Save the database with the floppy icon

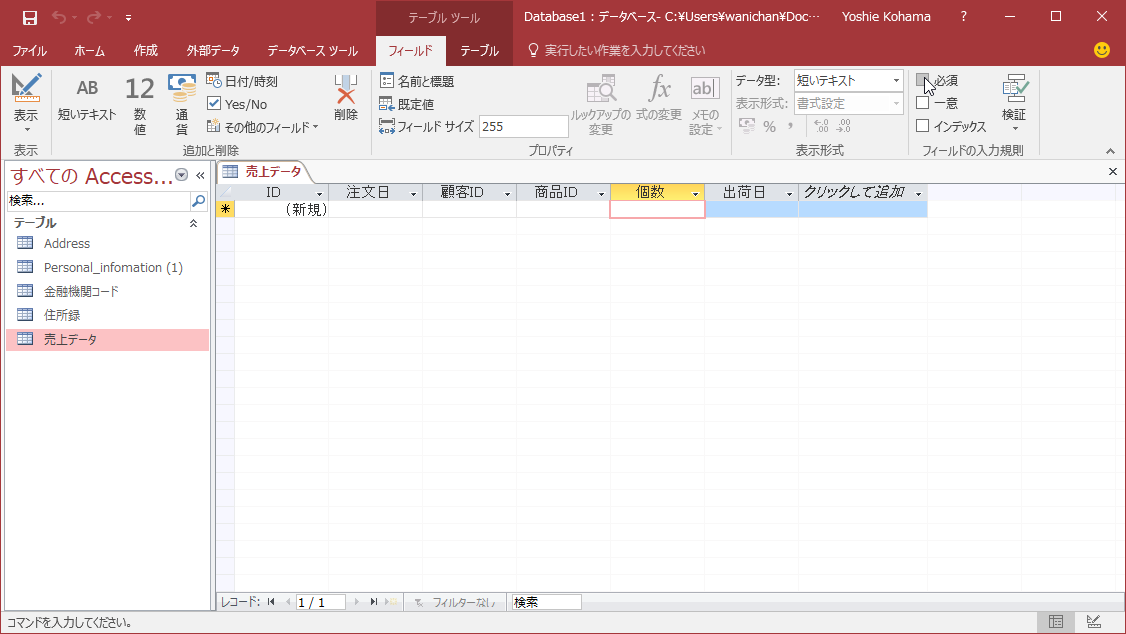pyautogui.click(x=29, y=17)
